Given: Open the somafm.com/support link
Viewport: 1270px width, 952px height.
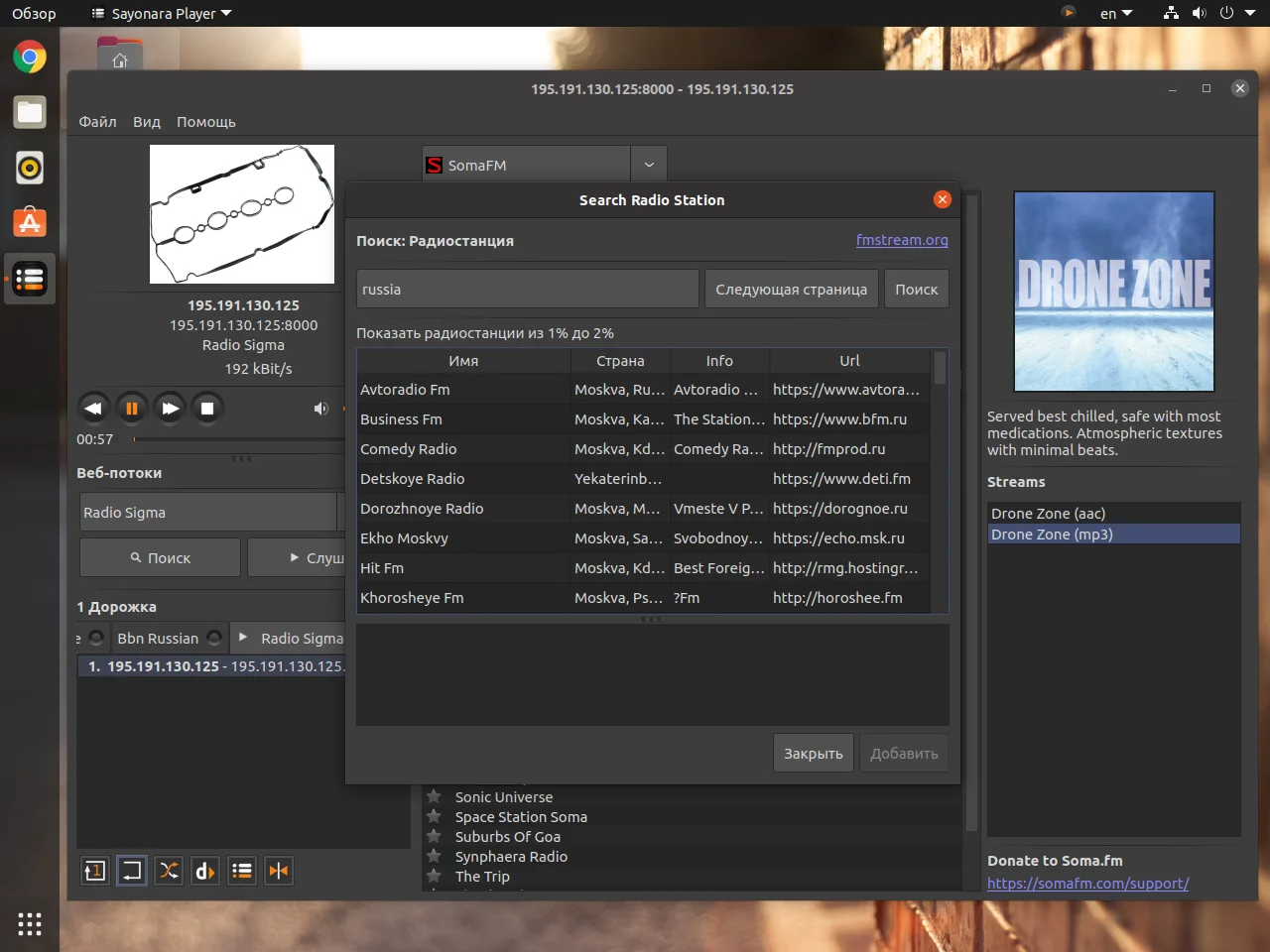Looking at the screenshot, I should point(1088,883).
